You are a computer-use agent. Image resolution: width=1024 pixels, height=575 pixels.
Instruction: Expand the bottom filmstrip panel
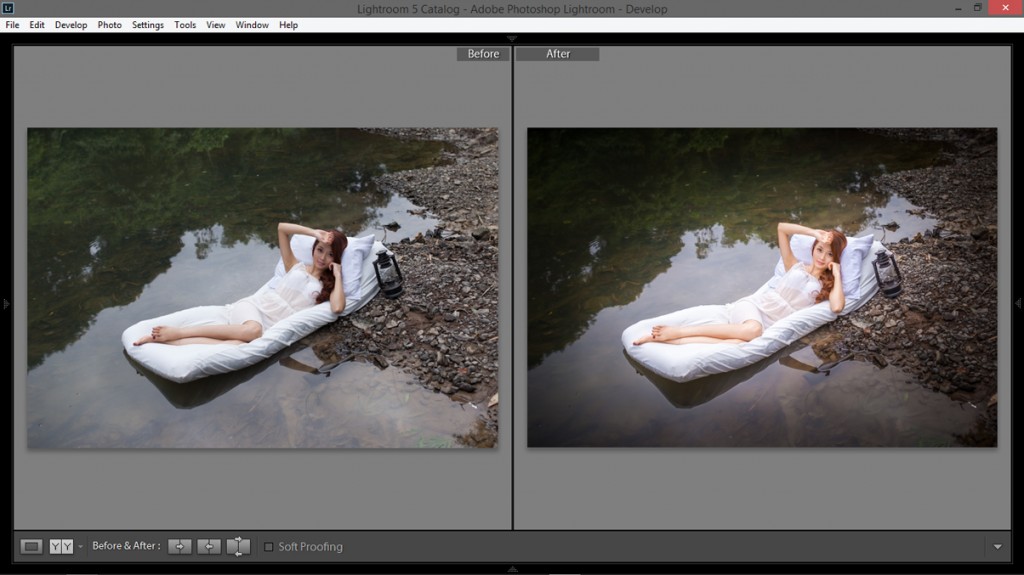pyautogui.click(x=512, y=569)
